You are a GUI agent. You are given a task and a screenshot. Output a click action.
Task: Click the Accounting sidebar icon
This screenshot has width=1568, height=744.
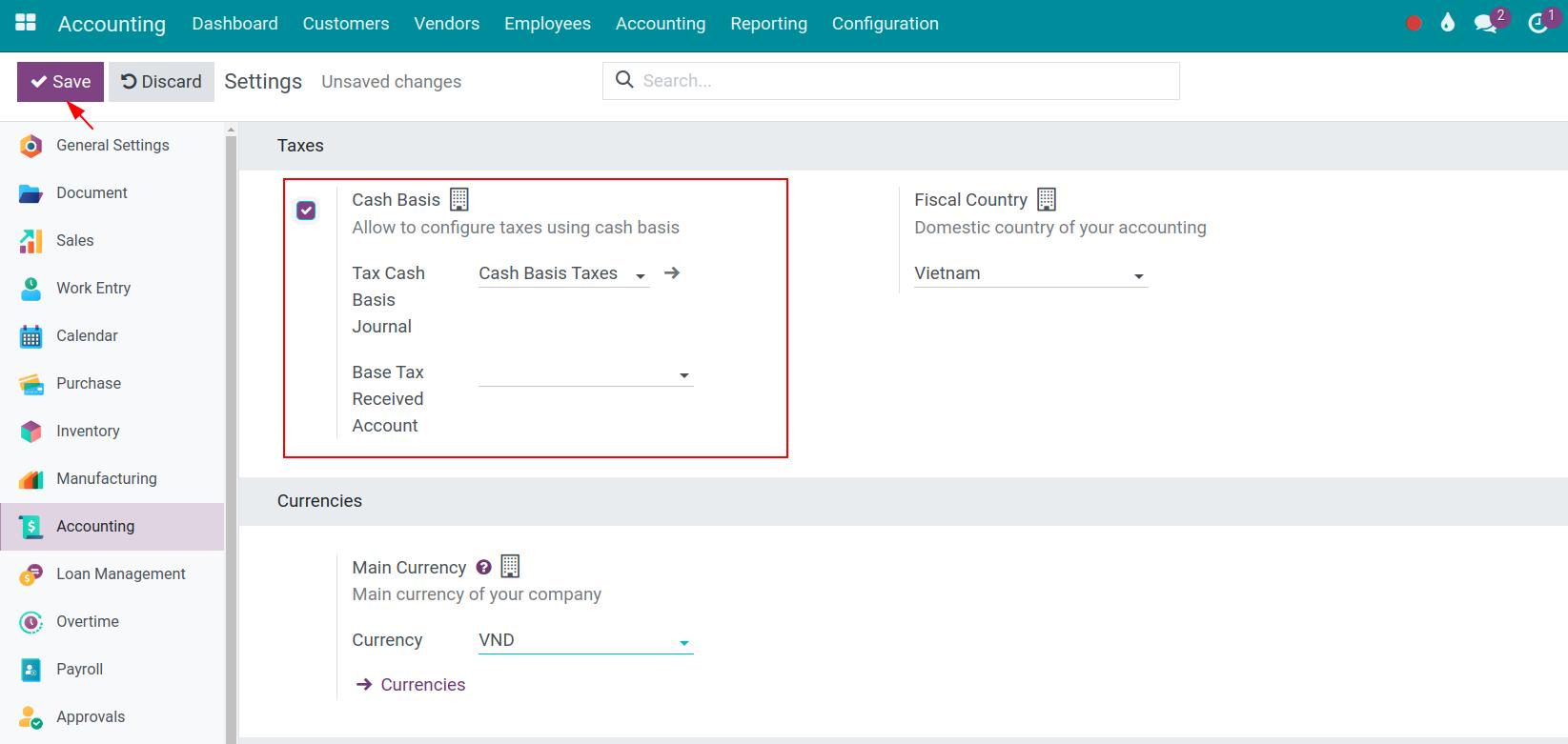click(x=31, y=527)
